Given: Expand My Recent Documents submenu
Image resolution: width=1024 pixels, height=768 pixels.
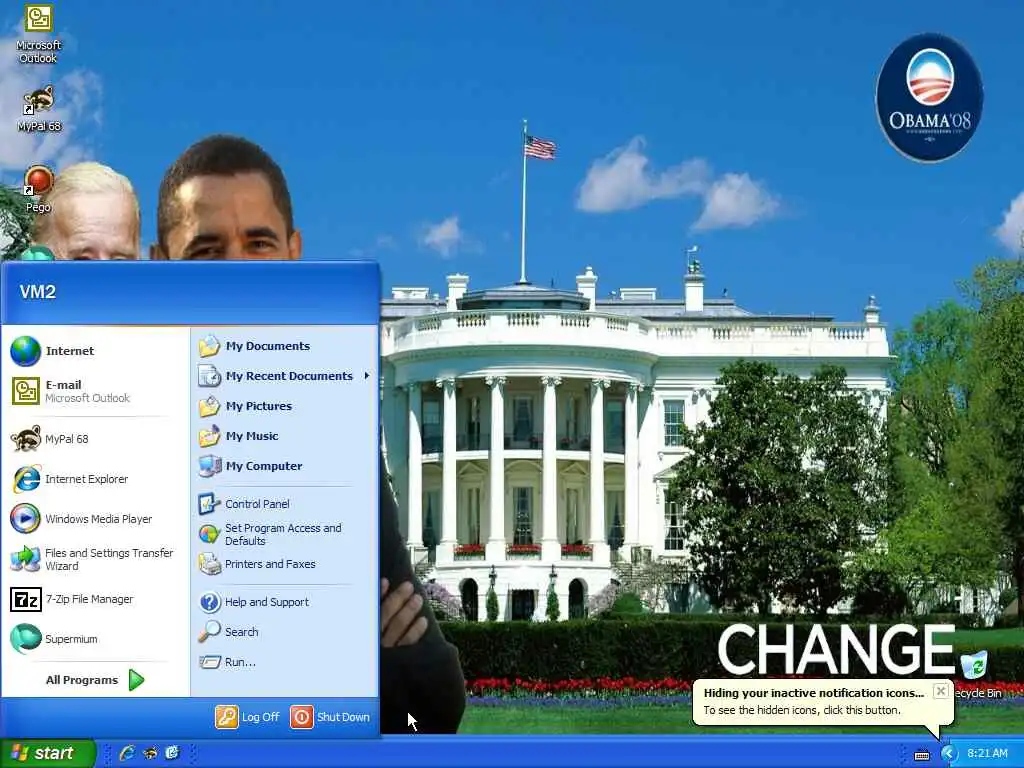Looking at the screenshot, I should [285, 376].
